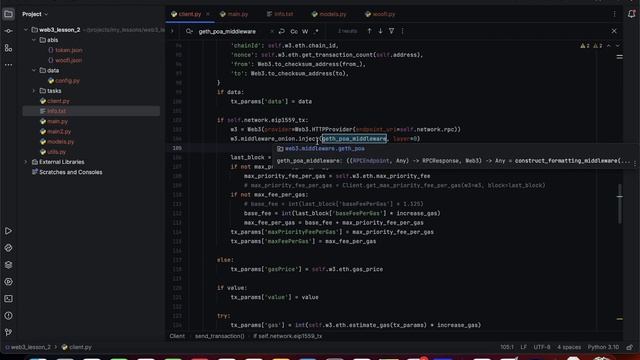Close the client.py tab
Screen dimensions: 640x360
[x=208, y=14]
